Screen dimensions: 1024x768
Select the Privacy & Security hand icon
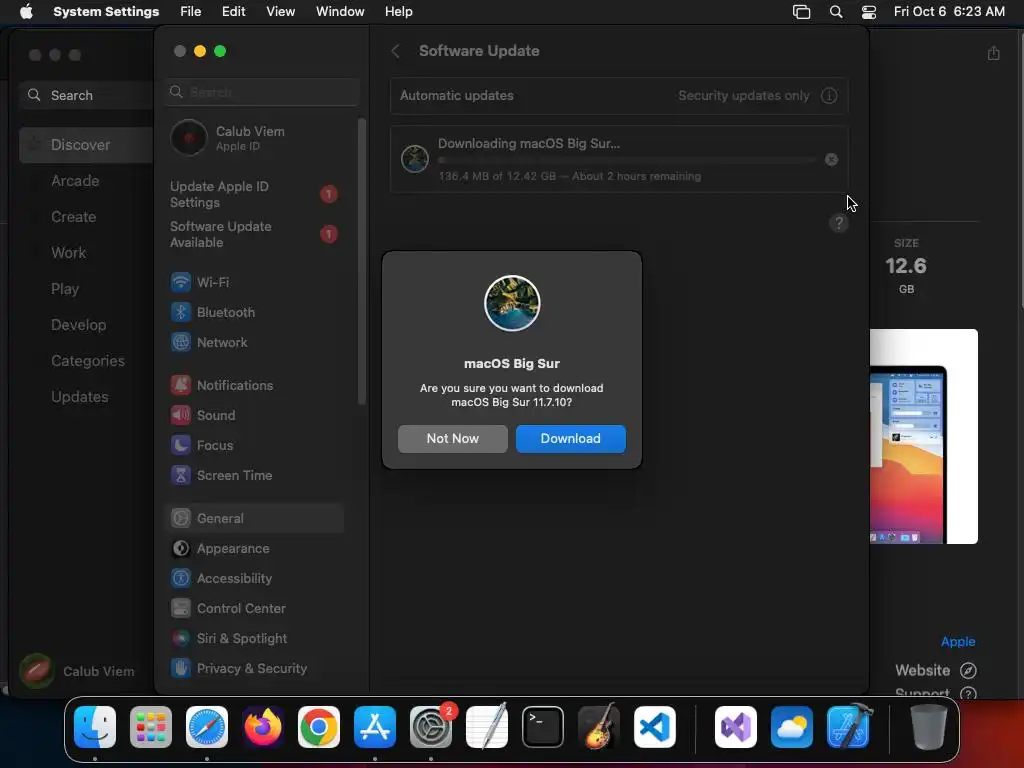[181, 669]
